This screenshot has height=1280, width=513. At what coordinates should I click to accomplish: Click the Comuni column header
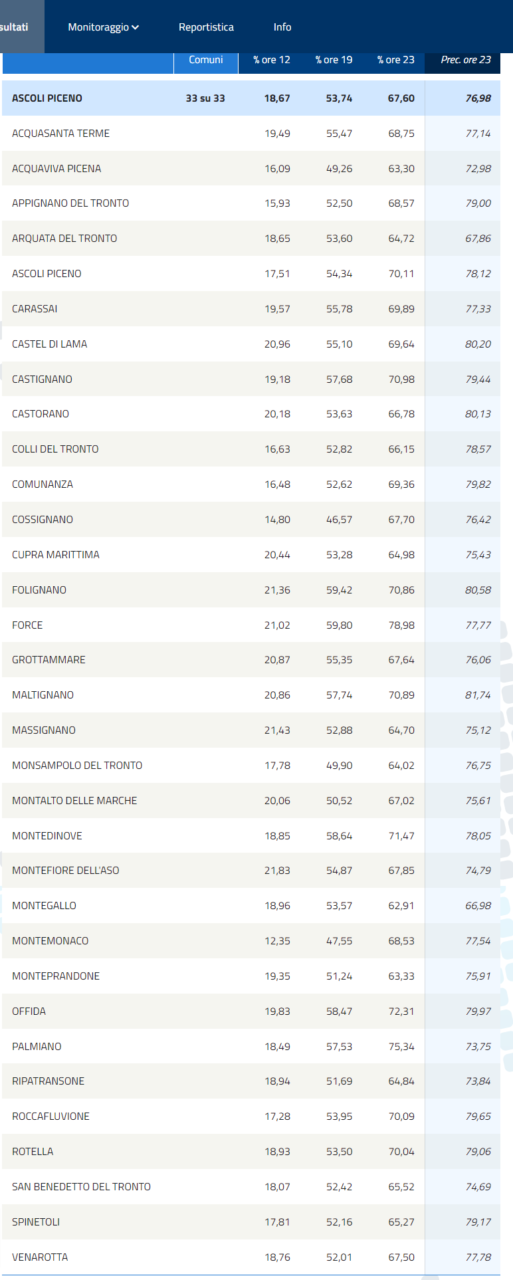point(206,60)
